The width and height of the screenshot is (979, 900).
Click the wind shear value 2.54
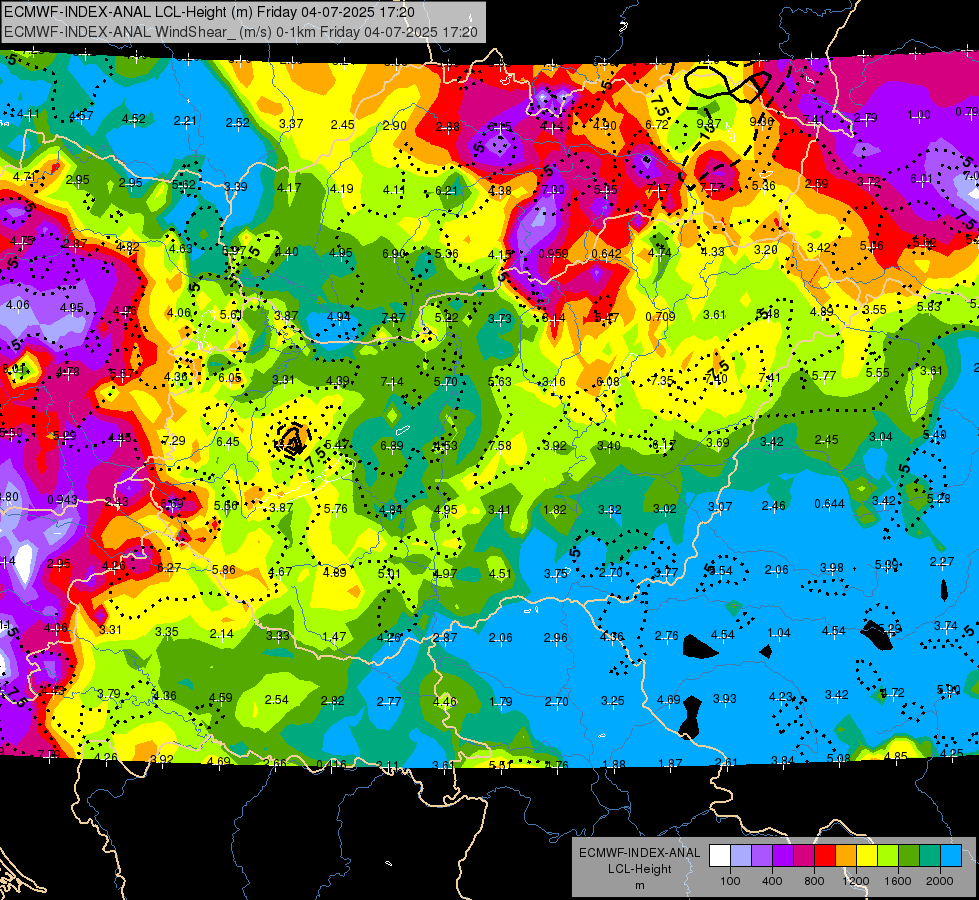point(277,700)
